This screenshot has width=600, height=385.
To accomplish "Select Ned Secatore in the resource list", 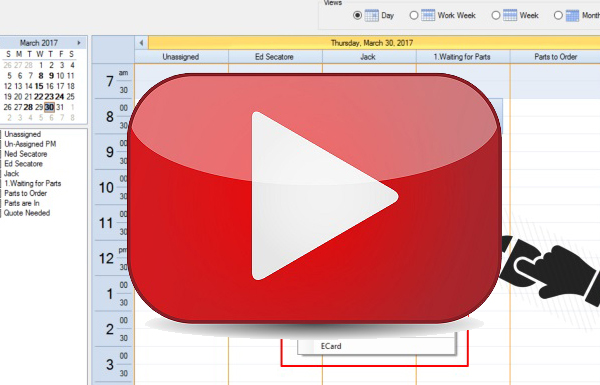I will [26, 154].
